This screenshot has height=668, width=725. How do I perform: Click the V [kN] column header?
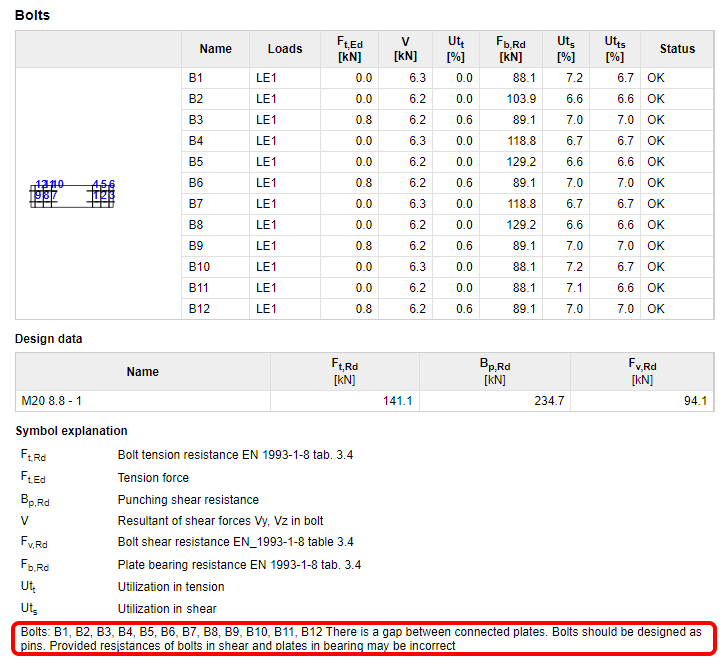pyautogui.click(x=406, y=49)
